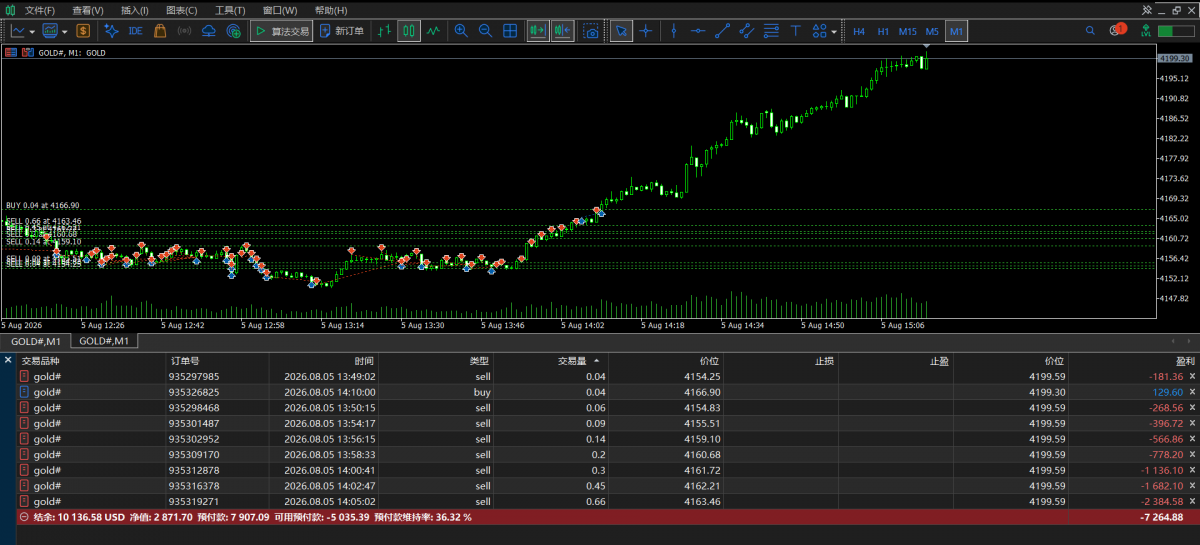Click the 4199.30 current price label

click(1176, 59)
